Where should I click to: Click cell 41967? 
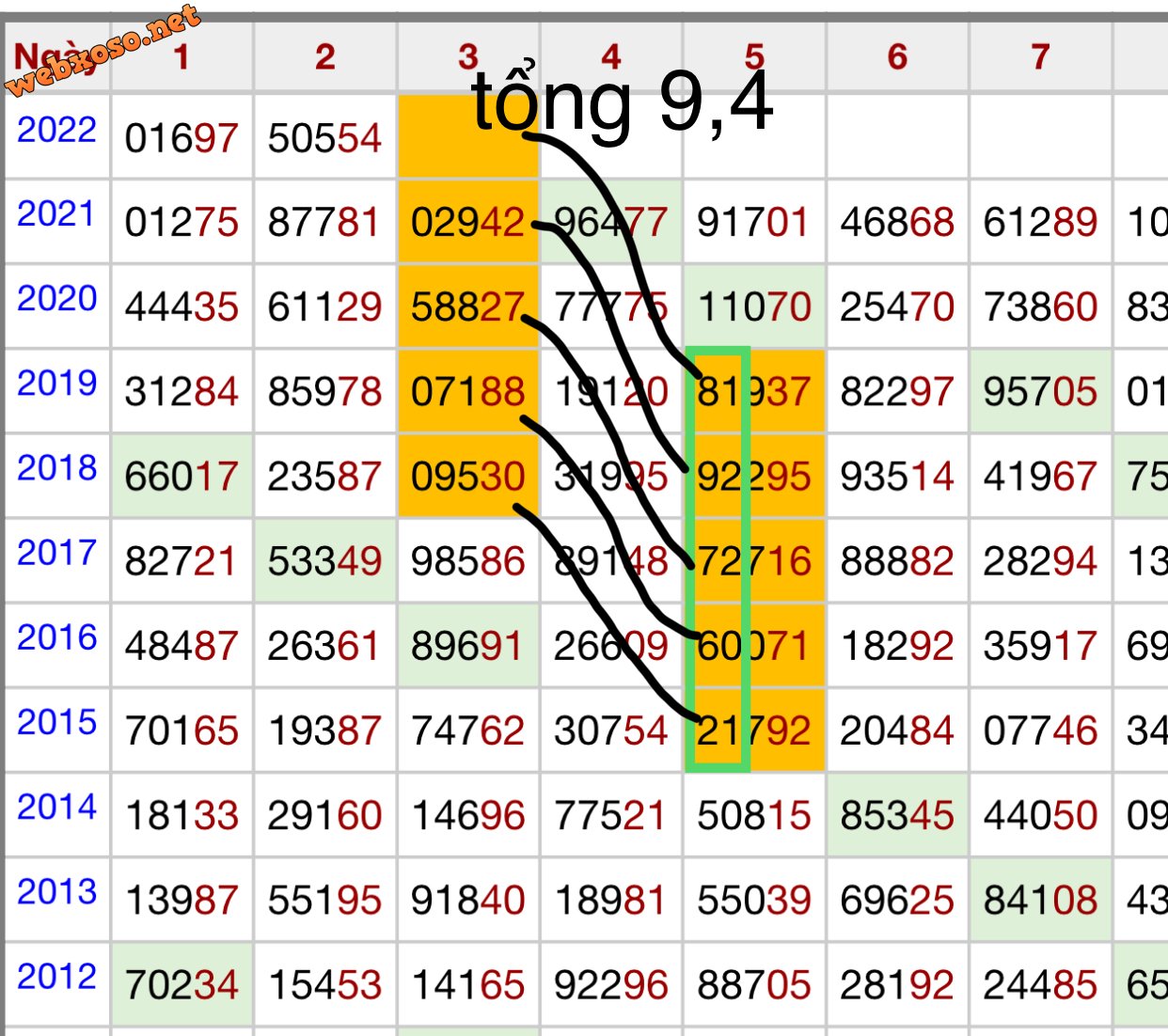[x=1040, y=477]
